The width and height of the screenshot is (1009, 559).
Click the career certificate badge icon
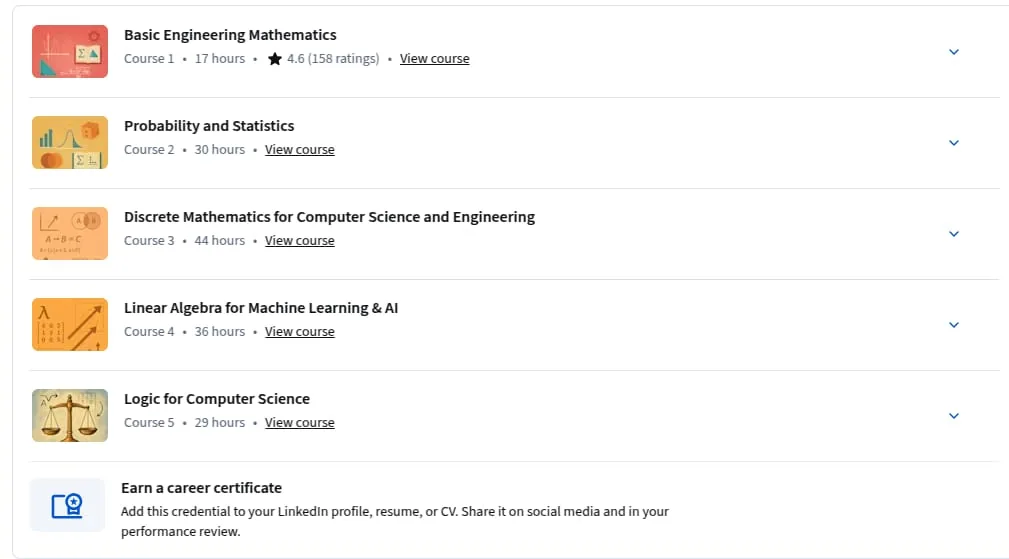pyautogui.click(x=68, y=506)
